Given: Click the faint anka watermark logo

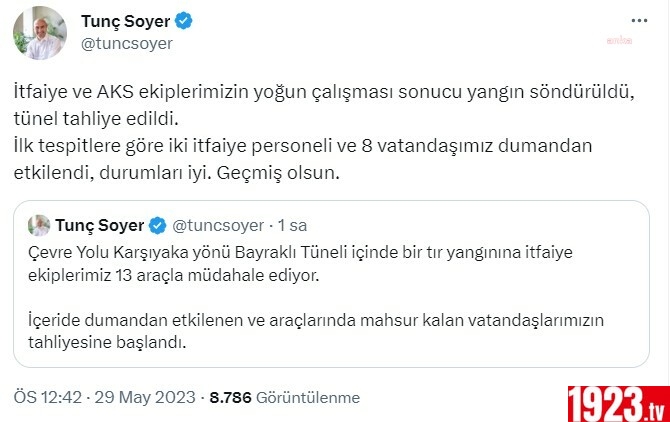Looking at the screenshot, I should 619,40.
